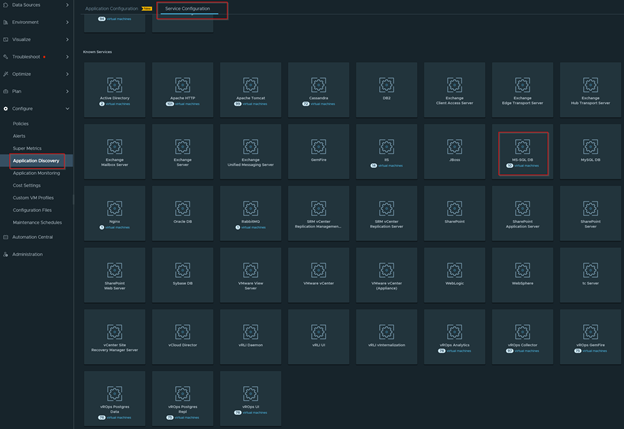Switch to the Application Configuration tab

click(112, 9)
